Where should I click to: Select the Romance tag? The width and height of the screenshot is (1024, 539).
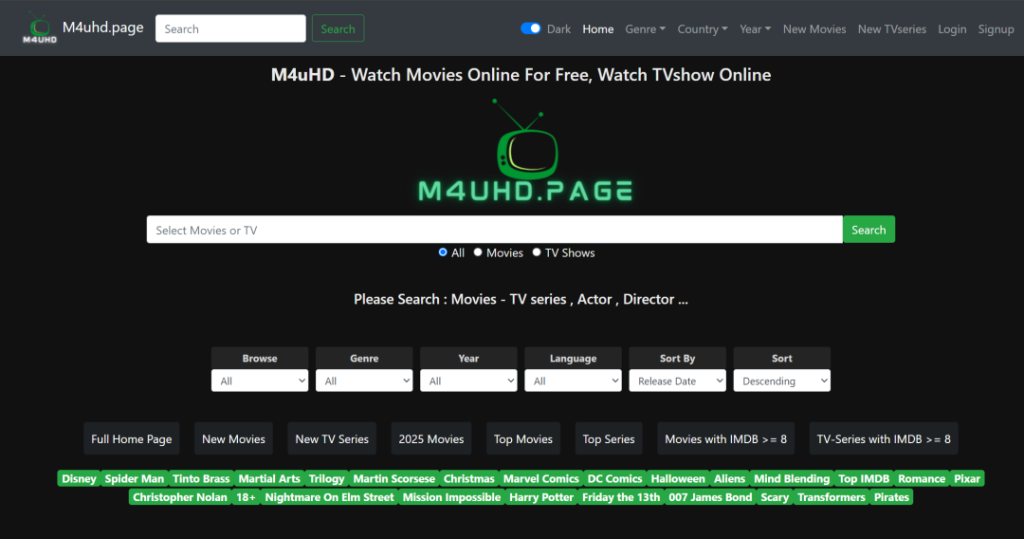click(x=921, y=479)
